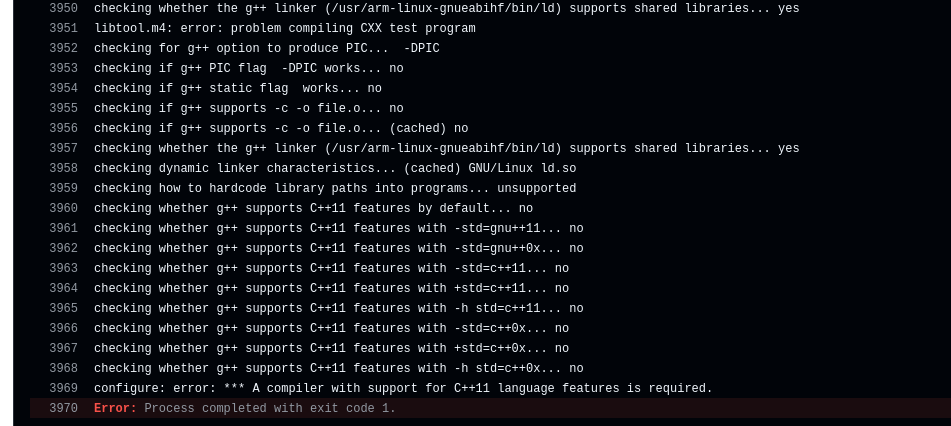
Task: Click the "hardcode library paths... unsupported" line
Action: pyautogui.click(x=335, y=188)
